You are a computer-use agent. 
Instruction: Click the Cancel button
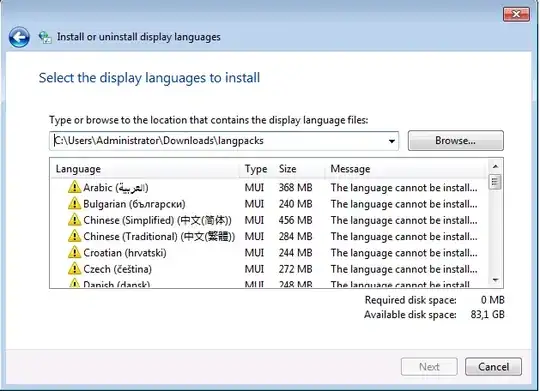(493, 367)
